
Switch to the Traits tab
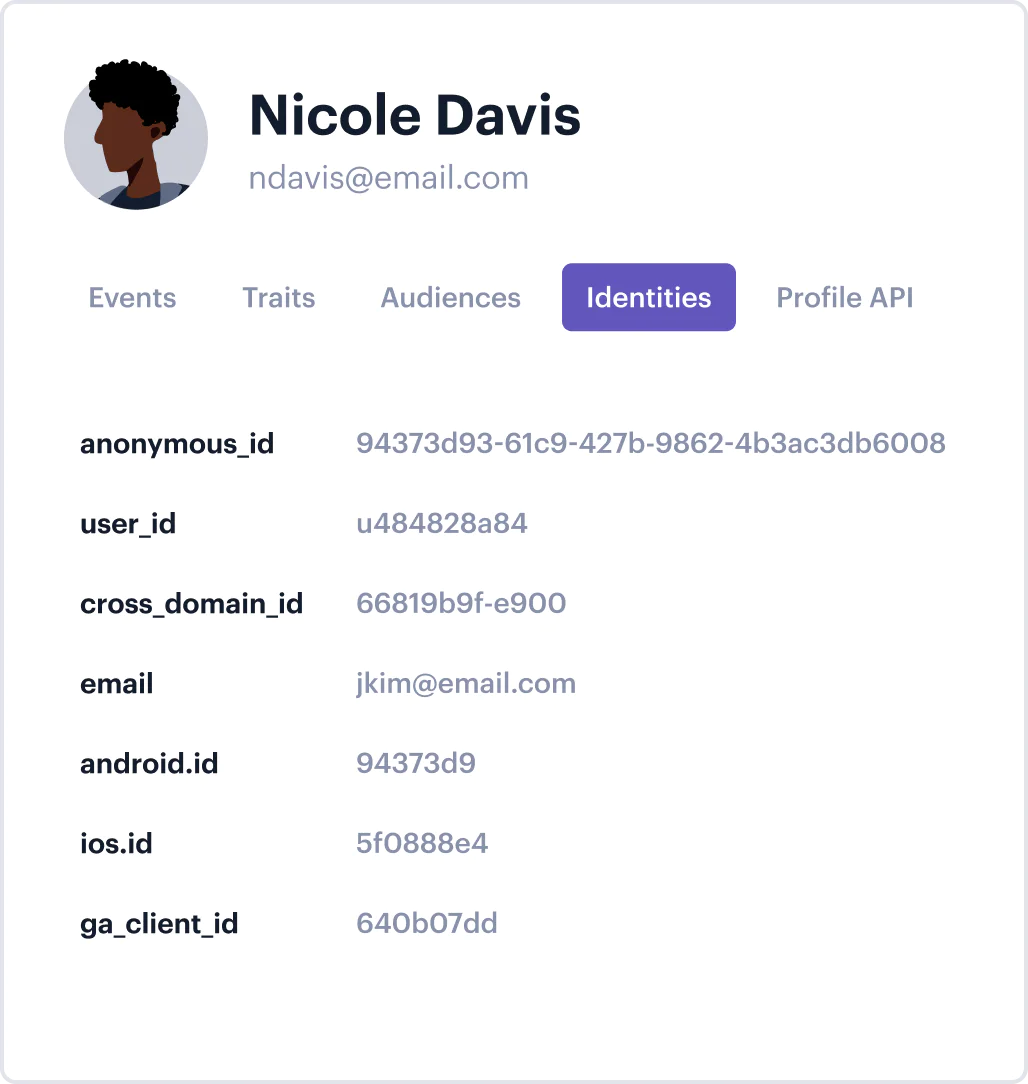[279, 298]
